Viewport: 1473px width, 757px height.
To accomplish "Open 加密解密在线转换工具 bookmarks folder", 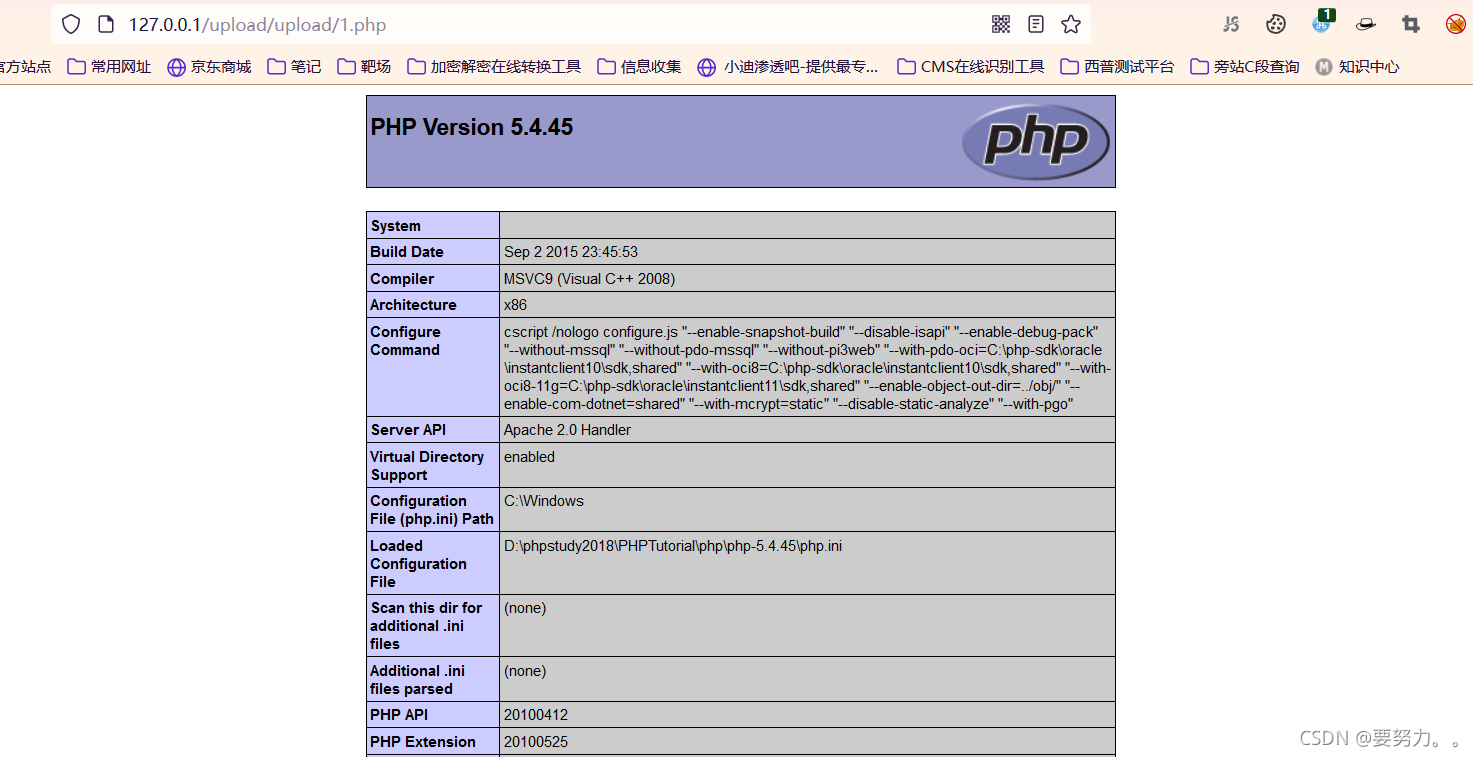I will click(x=494, y=67).
